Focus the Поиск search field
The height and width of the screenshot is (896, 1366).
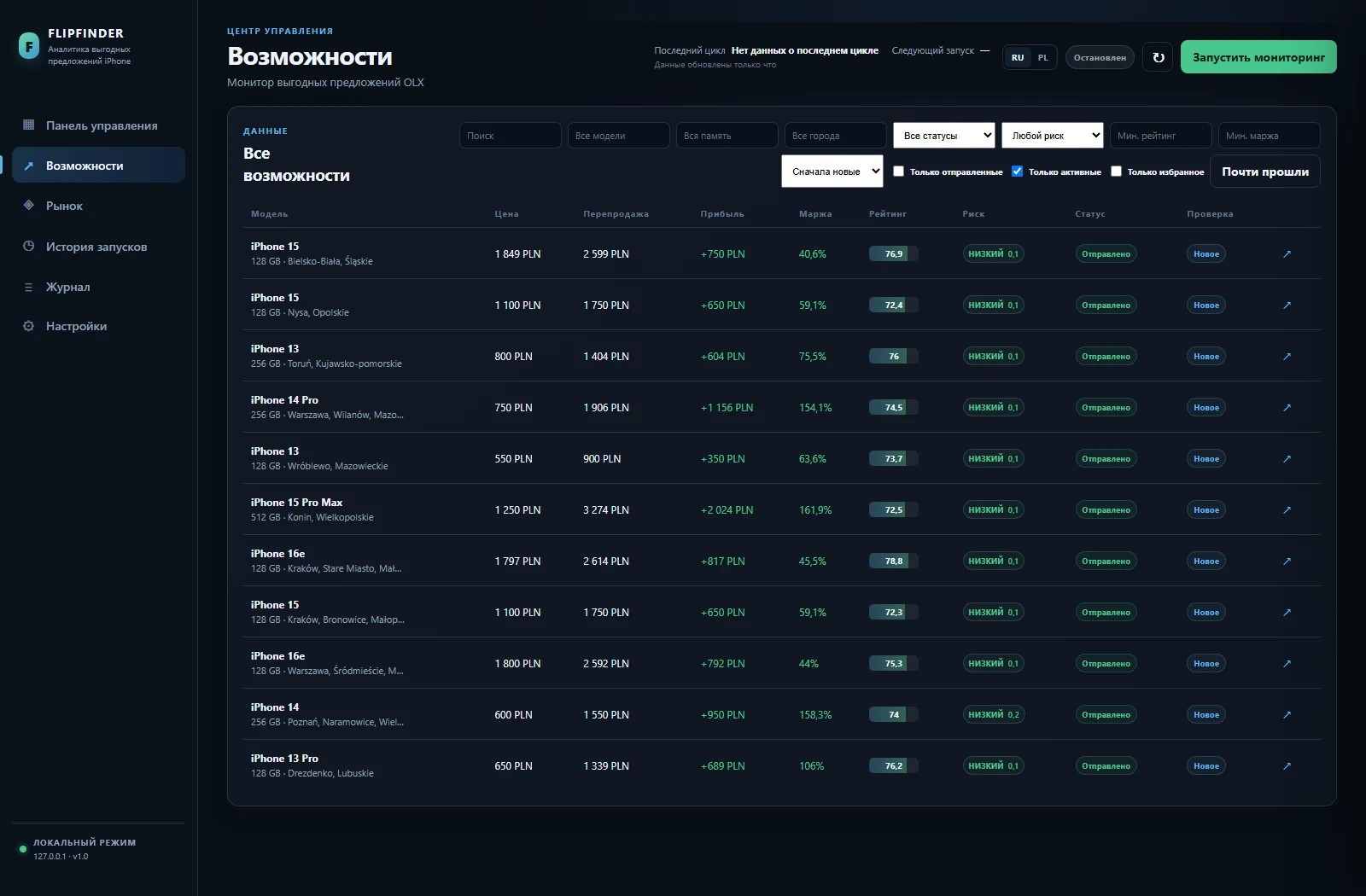511,135
